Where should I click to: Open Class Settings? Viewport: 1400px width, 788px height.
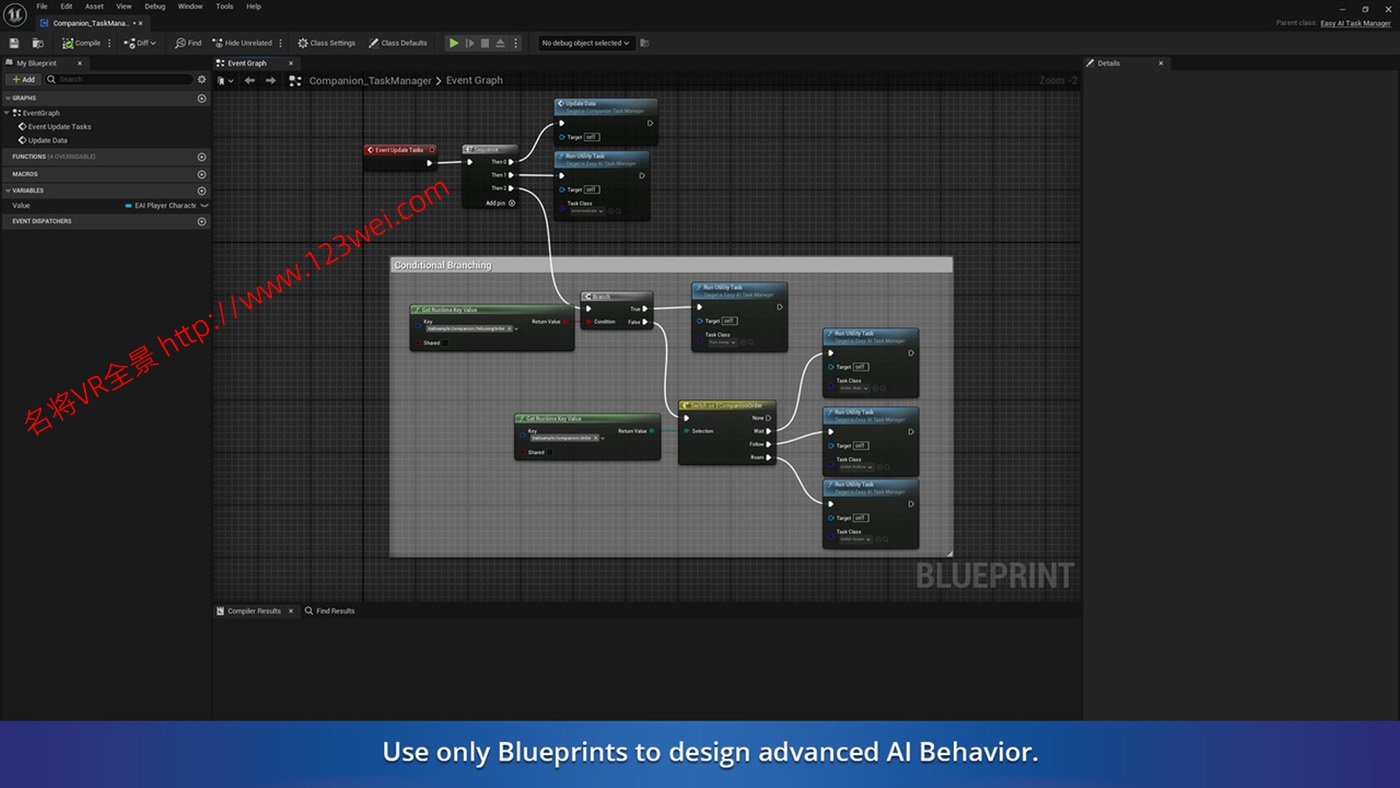pyautogui.click(x=326, y=43)
